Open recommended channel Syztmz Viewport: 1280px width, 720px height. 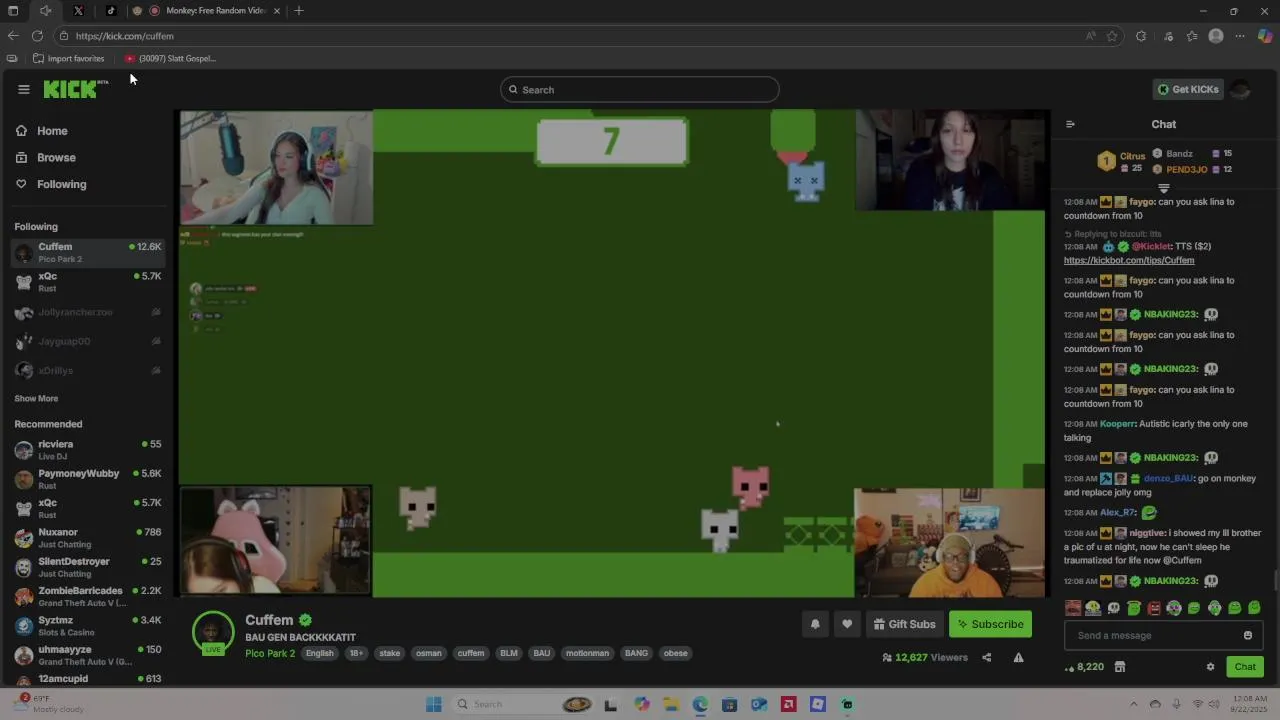pyautogui.click(x=88, y=625)
